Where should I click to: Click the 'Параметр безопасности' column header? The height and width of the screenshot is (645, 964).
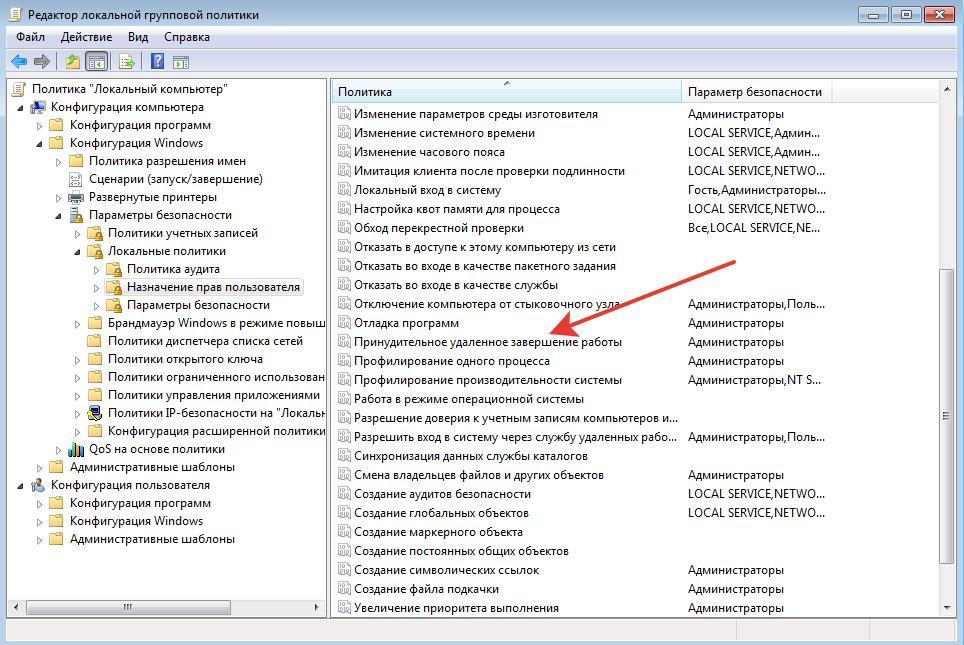tap(756, 92)
